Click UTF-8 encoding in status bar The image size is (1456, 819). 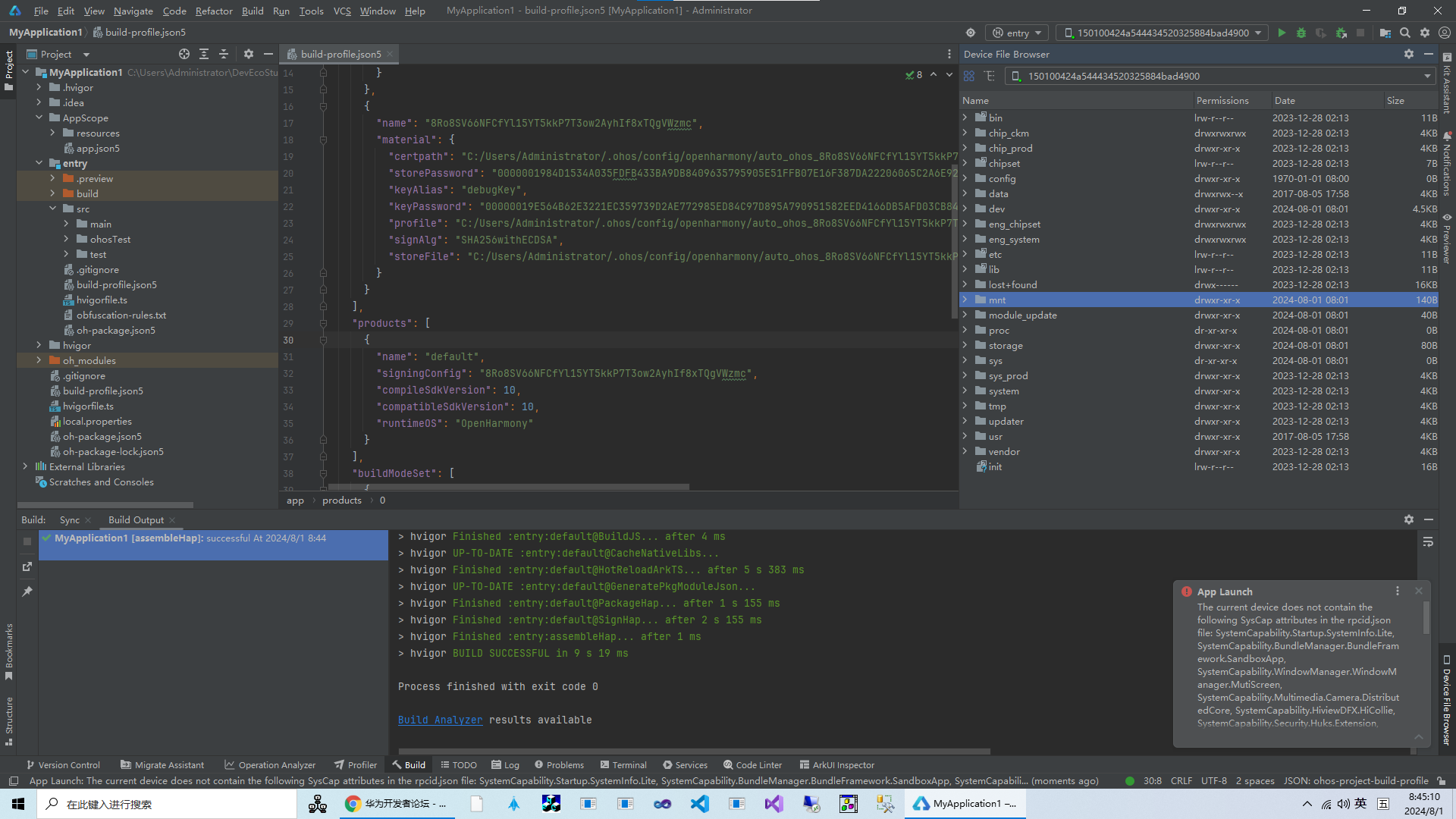[x=1213, y=780]
